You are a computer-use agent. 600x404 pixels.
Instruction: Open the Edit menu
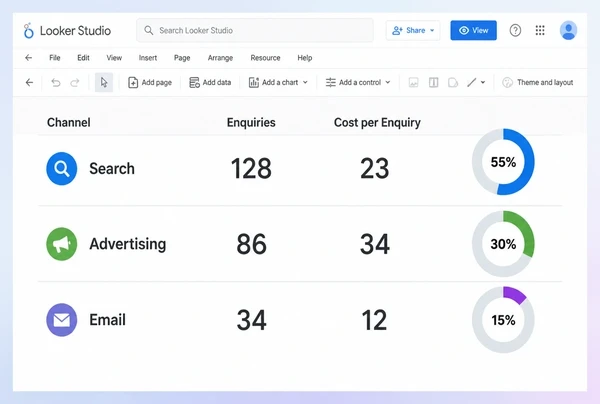(83, 58)
